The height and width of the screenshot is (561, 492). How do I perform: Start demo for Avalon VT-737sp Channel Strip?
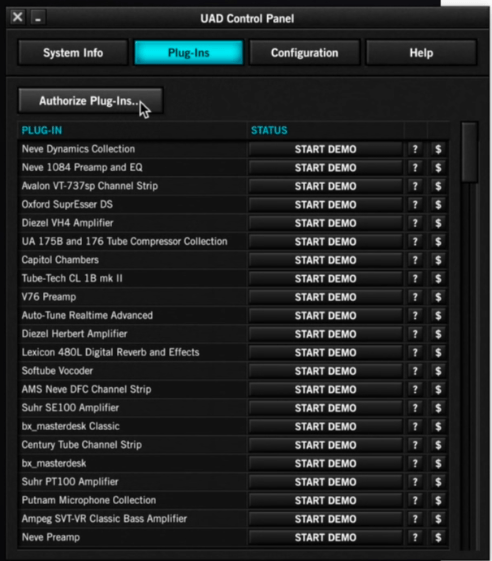click(325, 186)
